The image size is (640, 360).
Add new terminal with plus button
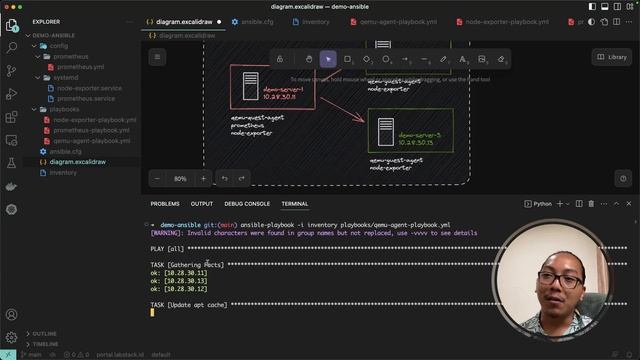point(560,204)
